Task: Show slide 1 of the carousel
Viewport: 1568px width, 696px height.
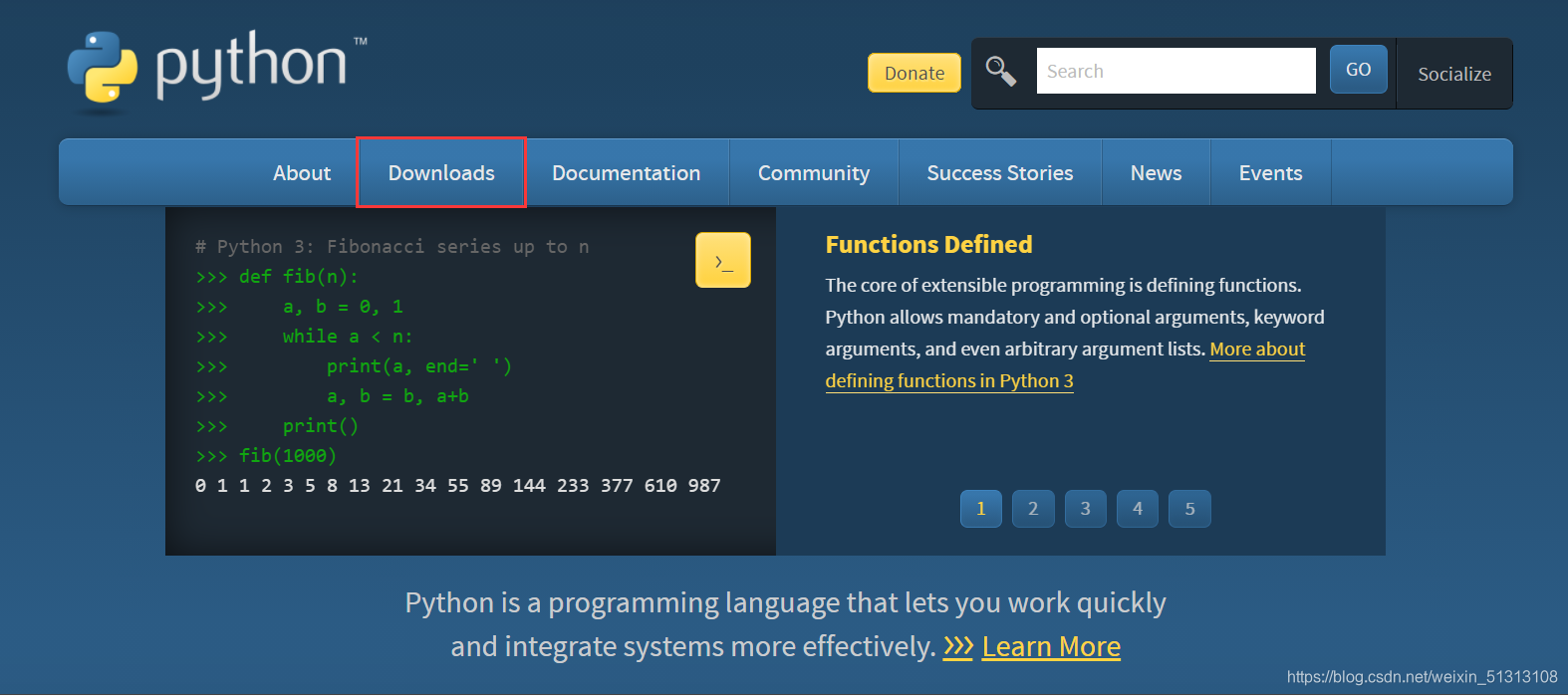Action: (x=981, y=509)
